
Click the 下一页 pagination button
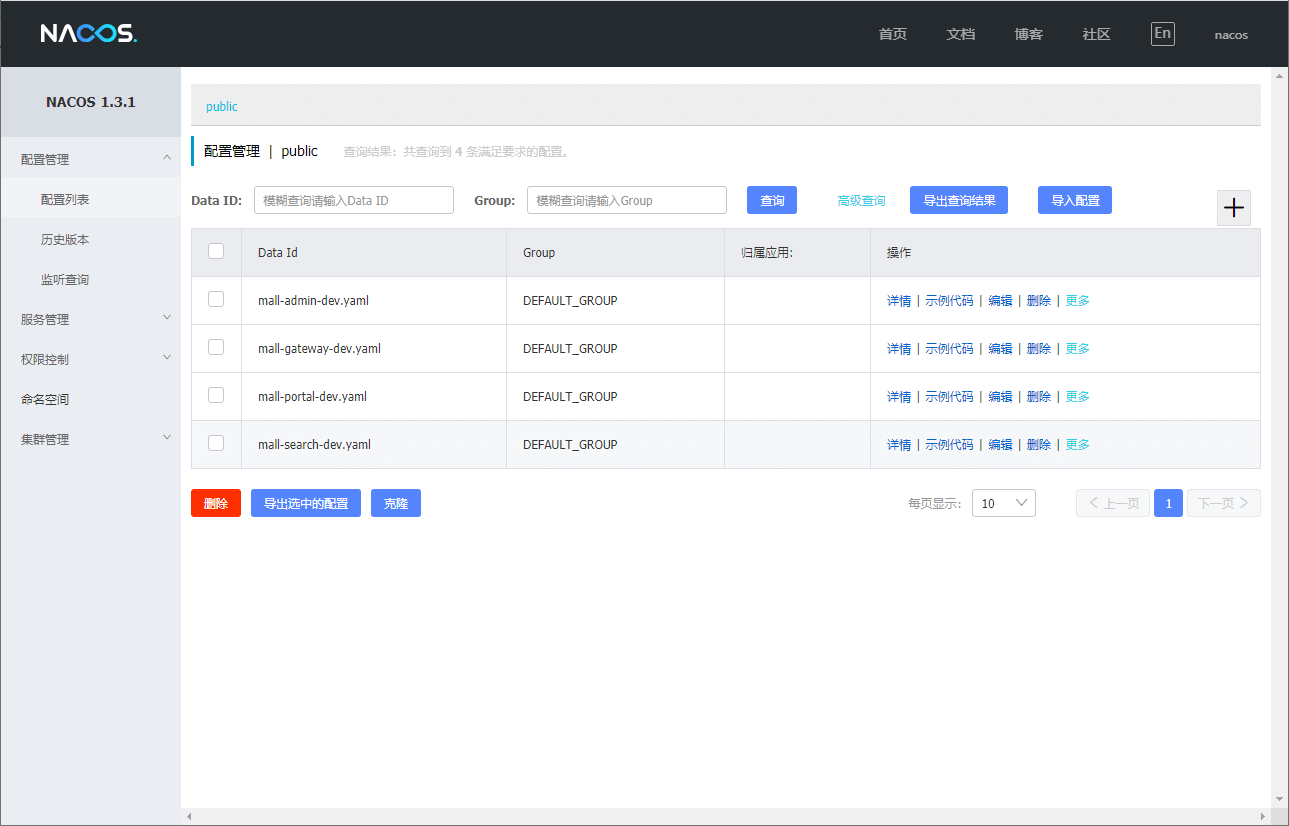pyautogui.click(x=1224, y=503)
